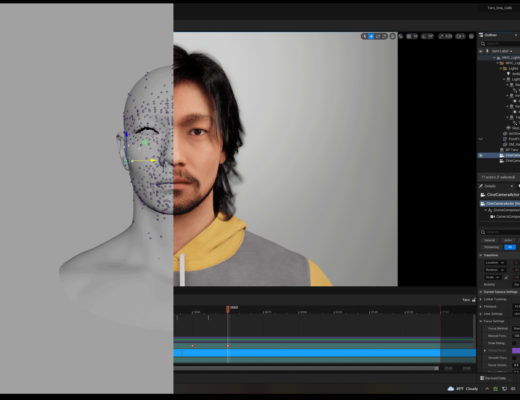Choose the blue All filter button

point(510,247)
